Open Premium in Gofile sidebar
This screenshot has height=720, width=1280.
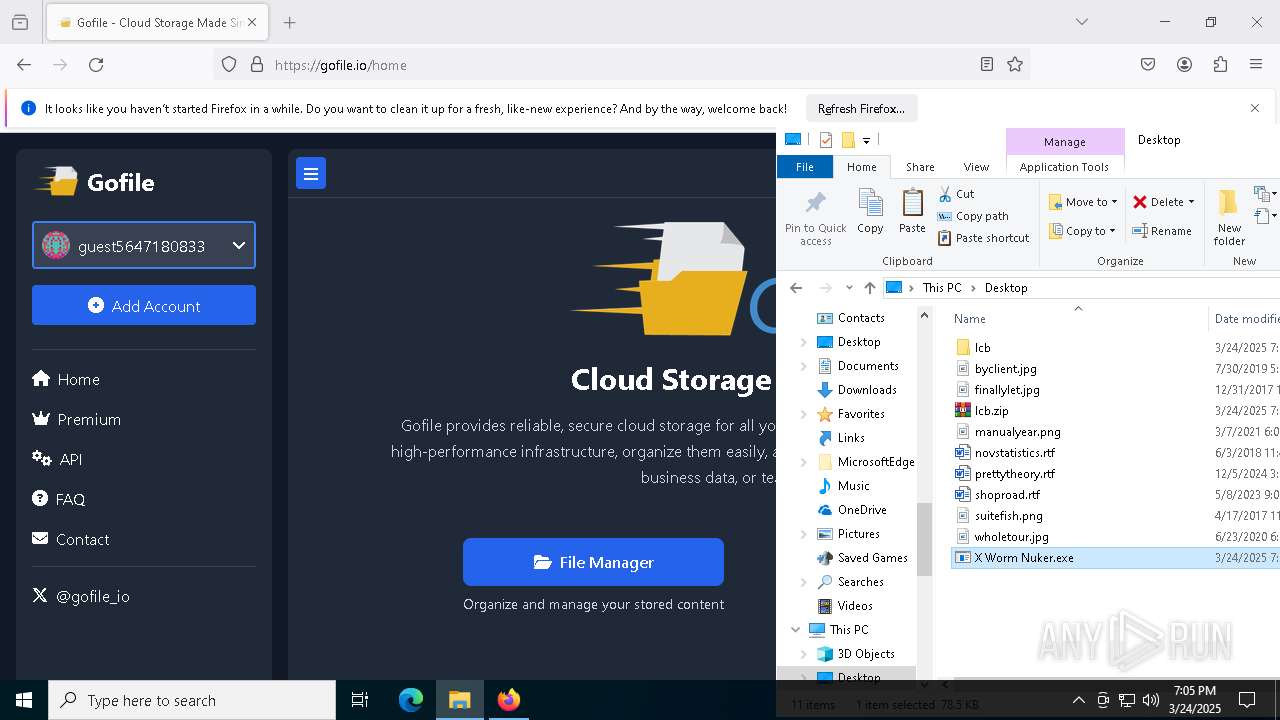(x=77, y=419)
